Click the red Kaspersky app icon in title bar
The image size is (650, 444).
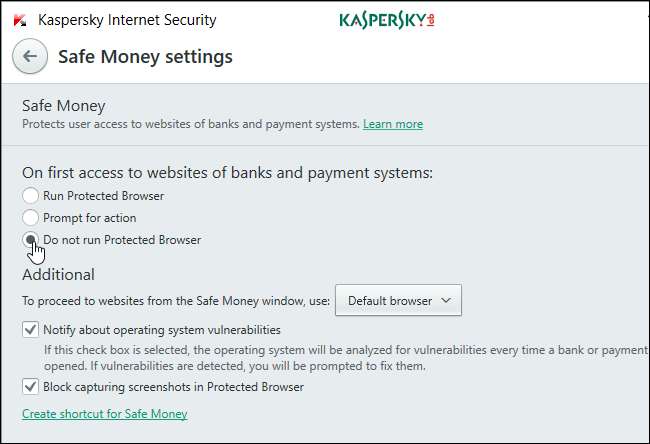(20, 20)
